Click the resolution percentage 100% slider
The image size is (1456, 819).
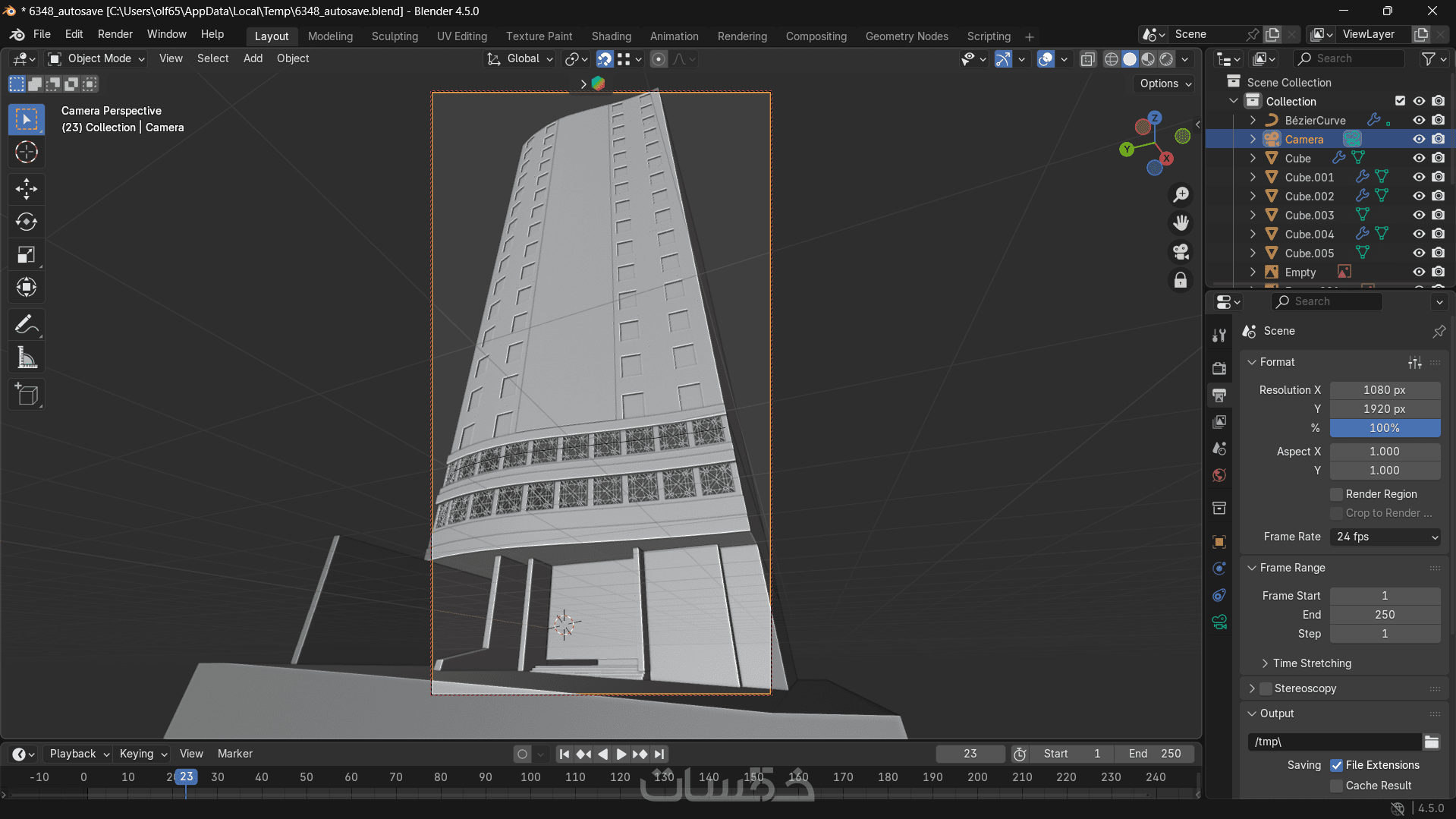pyautogui.click(x=1385, y=428)
